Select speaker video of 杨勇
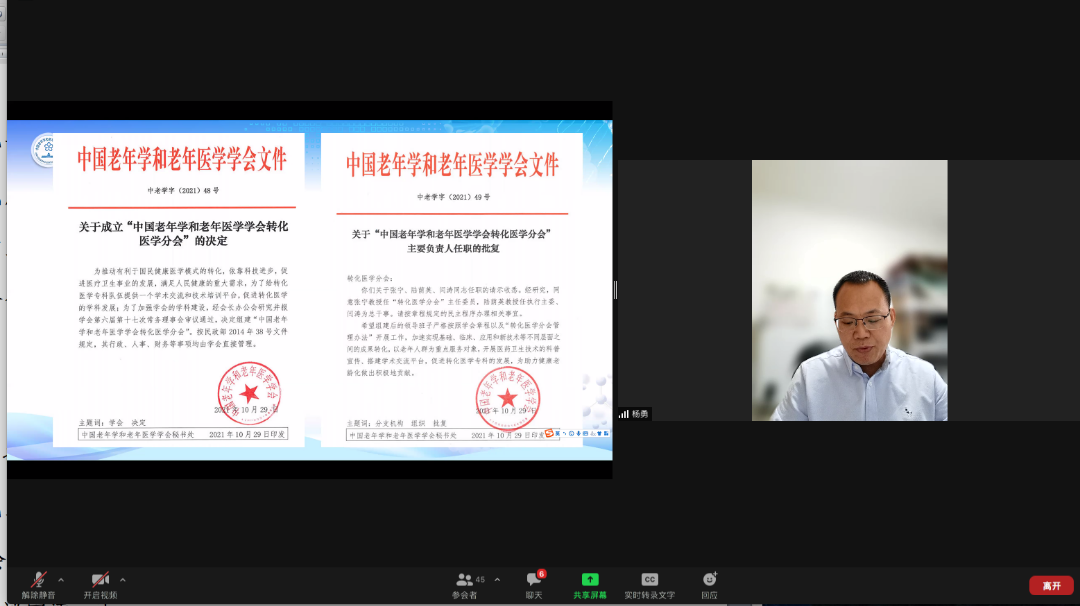 (x=849, y=290)
